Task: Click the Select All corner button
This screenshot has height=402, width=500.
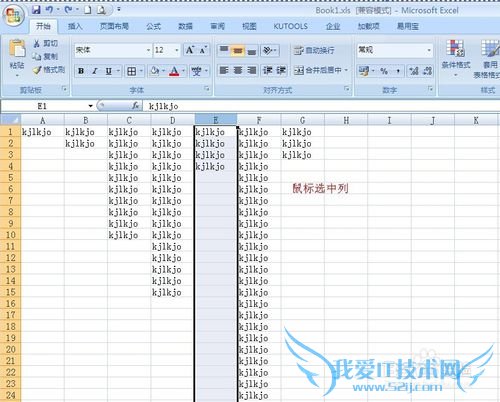Action: 10,120
